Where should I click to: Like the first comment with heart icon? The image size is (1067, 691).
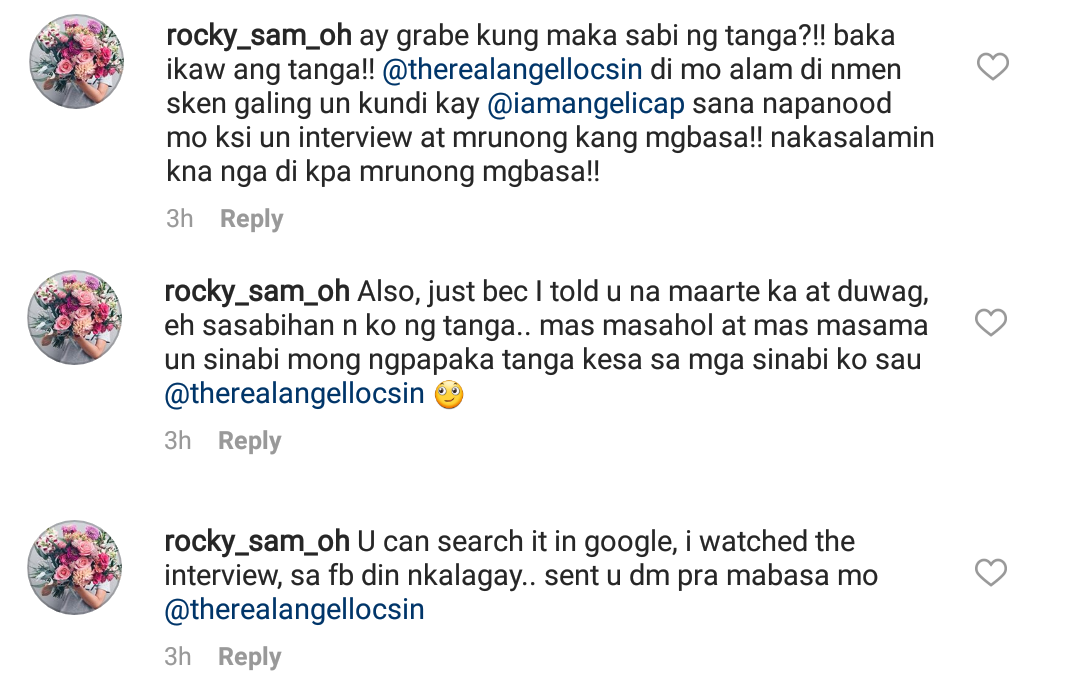click(992, 68)
